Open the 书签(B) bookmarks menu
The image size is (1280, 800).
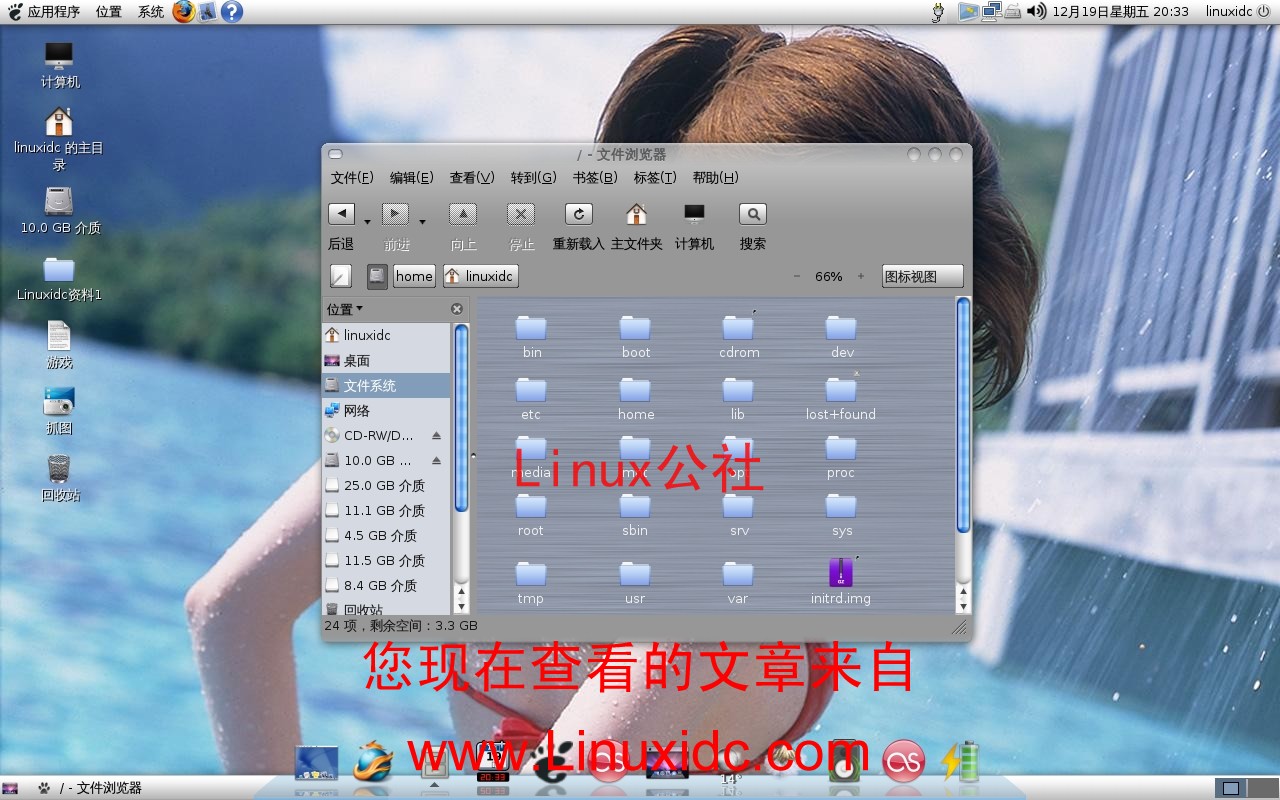[595, 177]
